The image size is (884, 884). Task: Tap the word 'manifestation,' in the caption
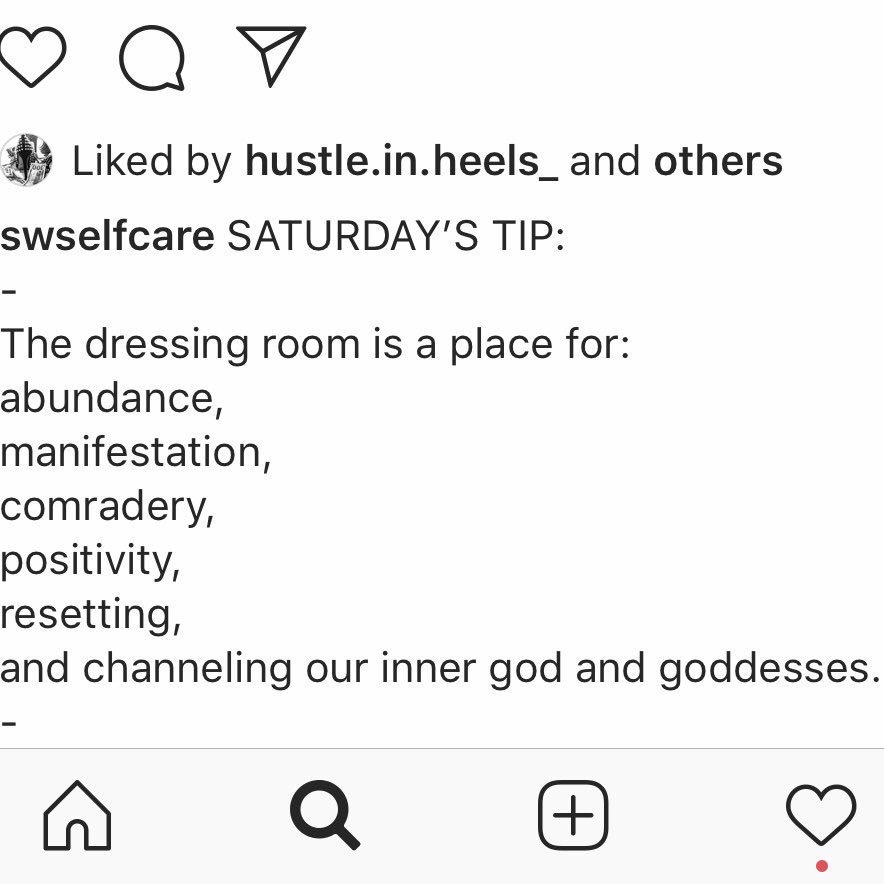click(135, 452)
